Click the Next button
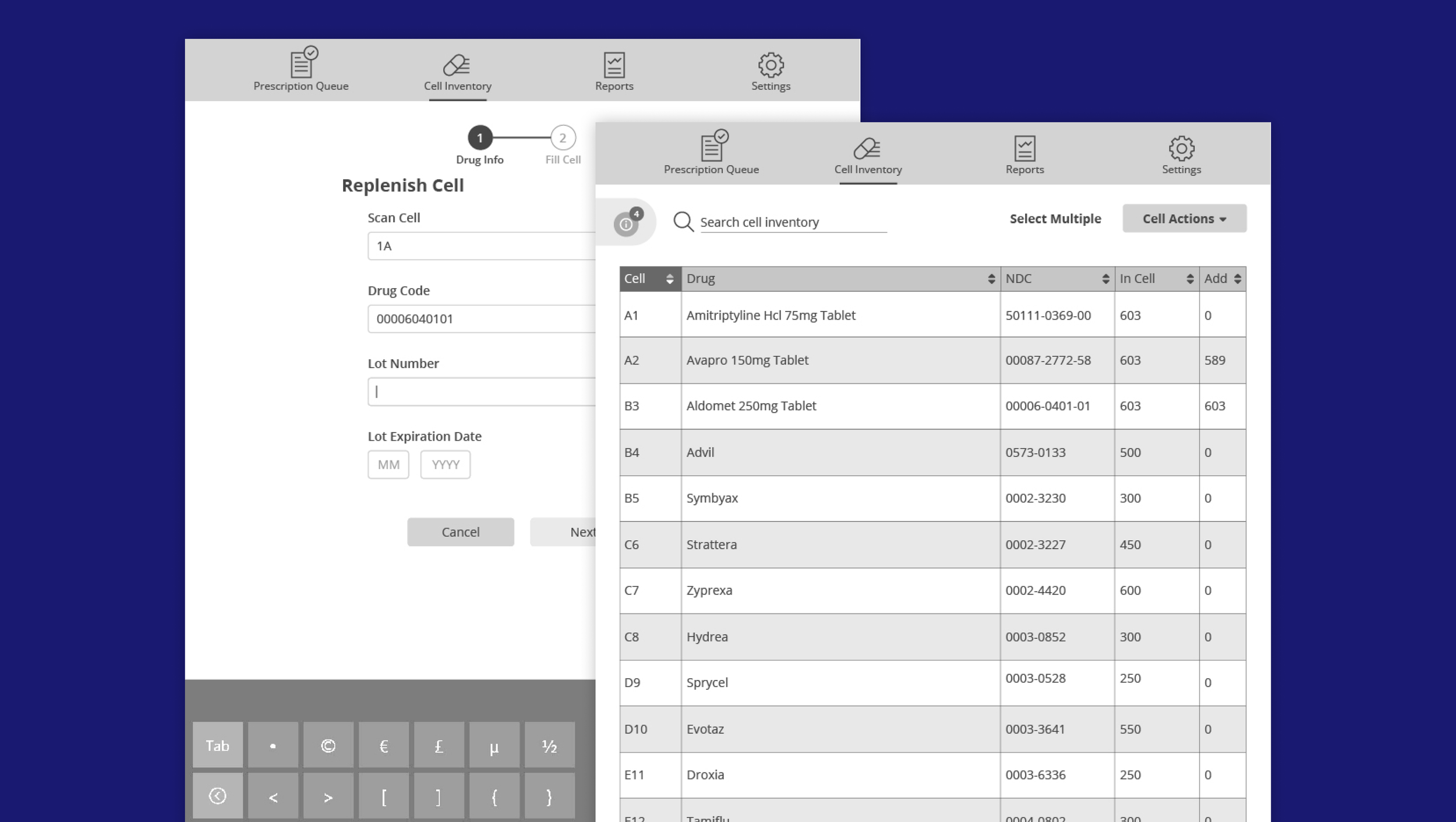1456x822 pixels. pyautogui.click(x=563, y=532)
